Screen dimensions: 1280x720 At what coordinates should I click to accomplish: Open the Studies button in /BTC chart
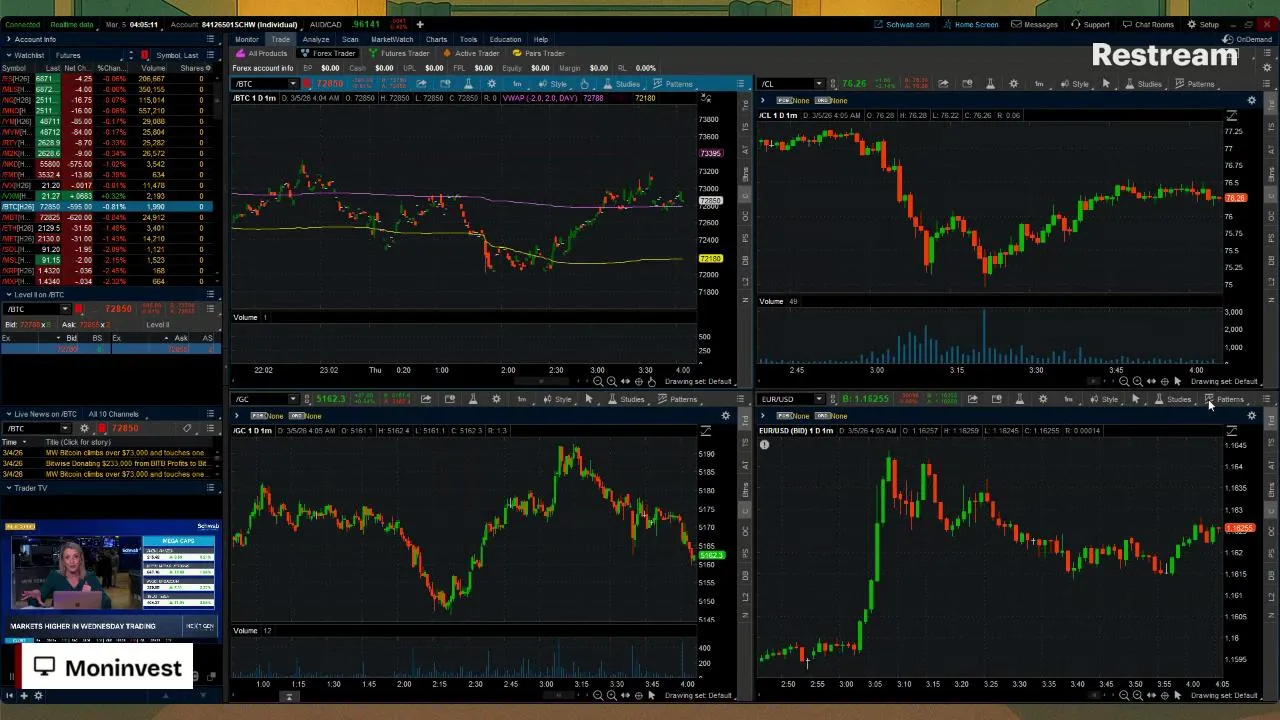(622, 84)
